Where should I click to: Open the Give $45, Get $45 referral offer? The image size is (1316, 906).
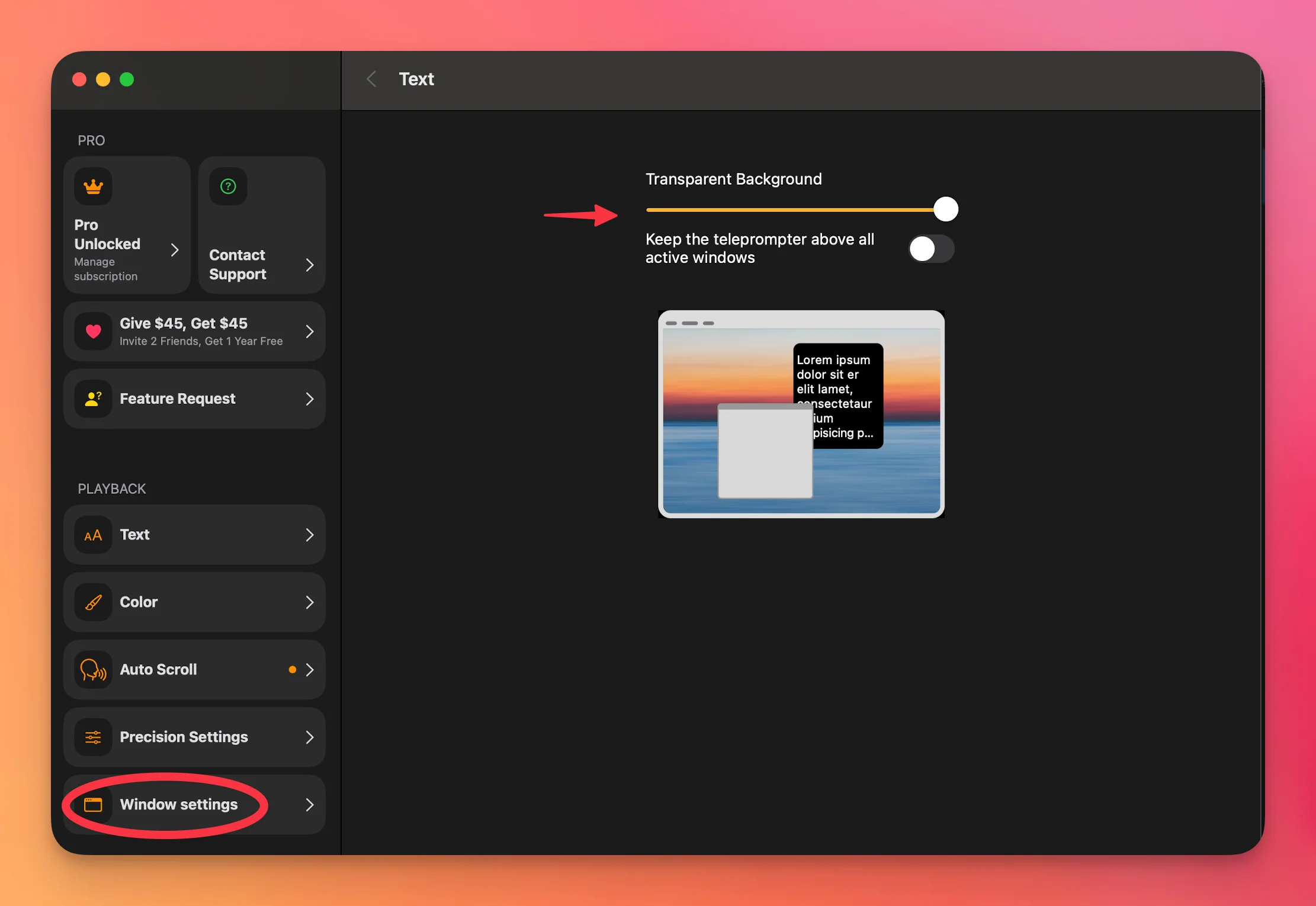(x=195, y=332)
